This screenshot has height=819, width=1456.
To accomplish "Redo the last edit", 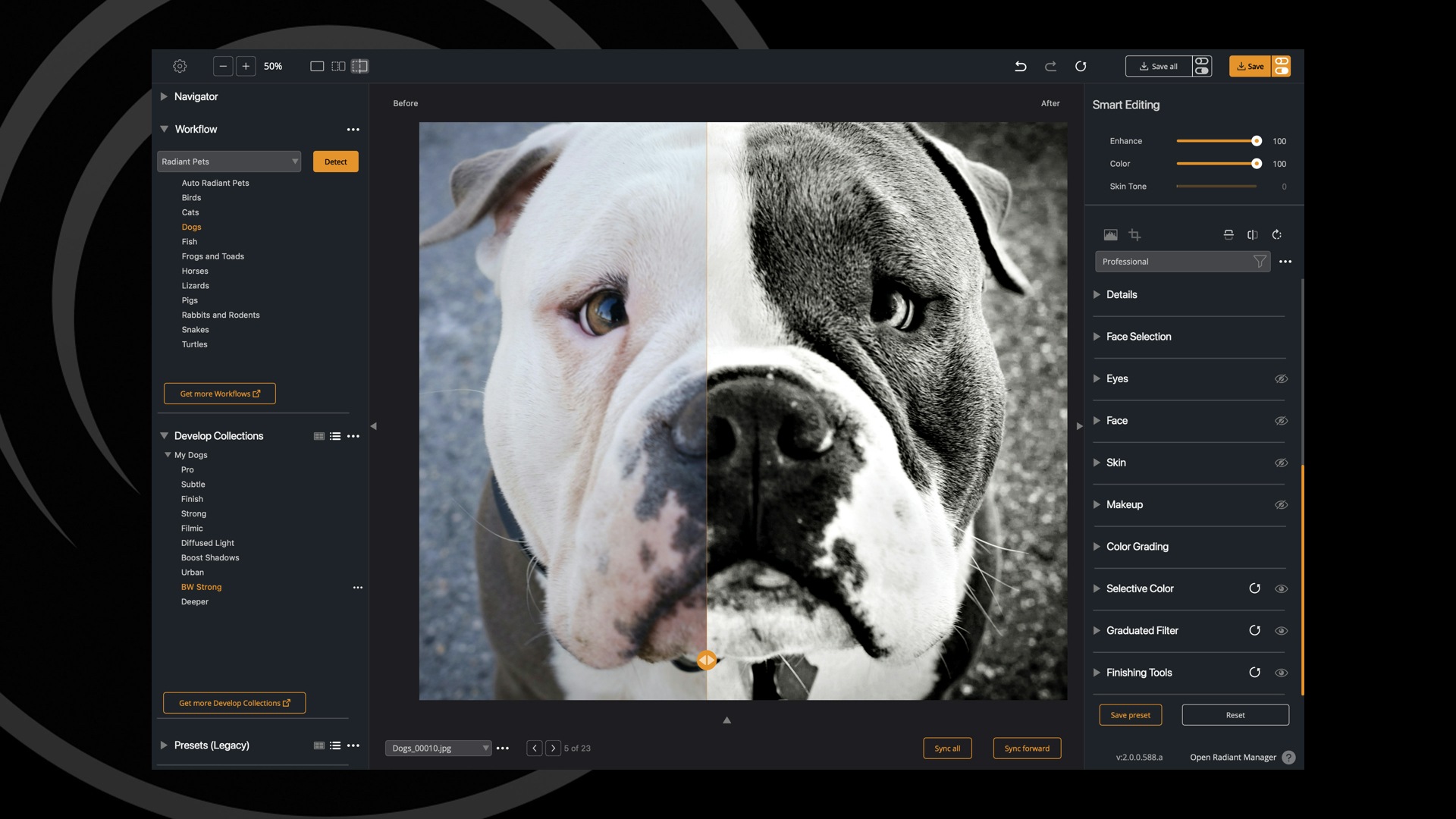I will coord(1050,66).
